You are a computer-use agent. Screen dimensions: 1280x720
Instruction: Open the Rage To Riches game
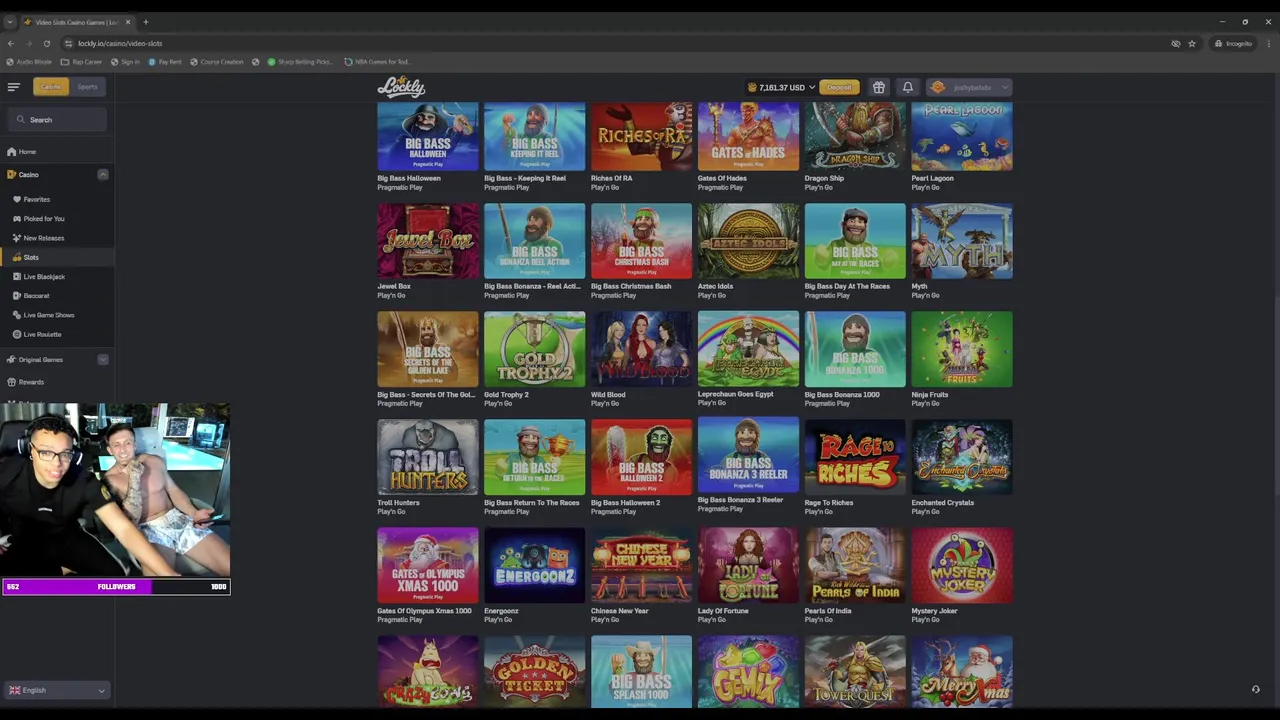[x=855, y=457]
